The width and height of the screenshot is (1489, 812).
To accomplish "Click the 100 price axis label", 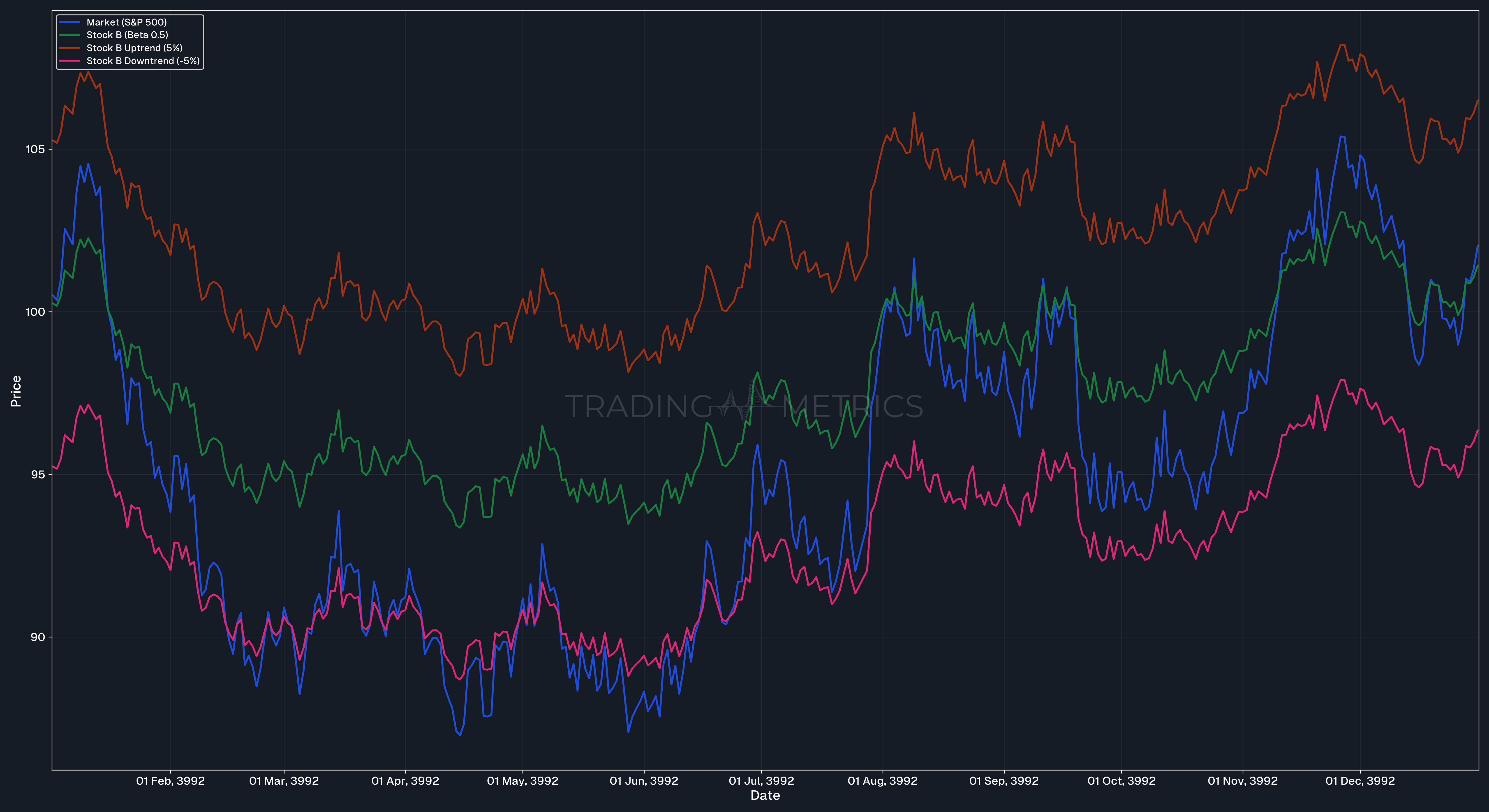I will (x=35, y=312).
